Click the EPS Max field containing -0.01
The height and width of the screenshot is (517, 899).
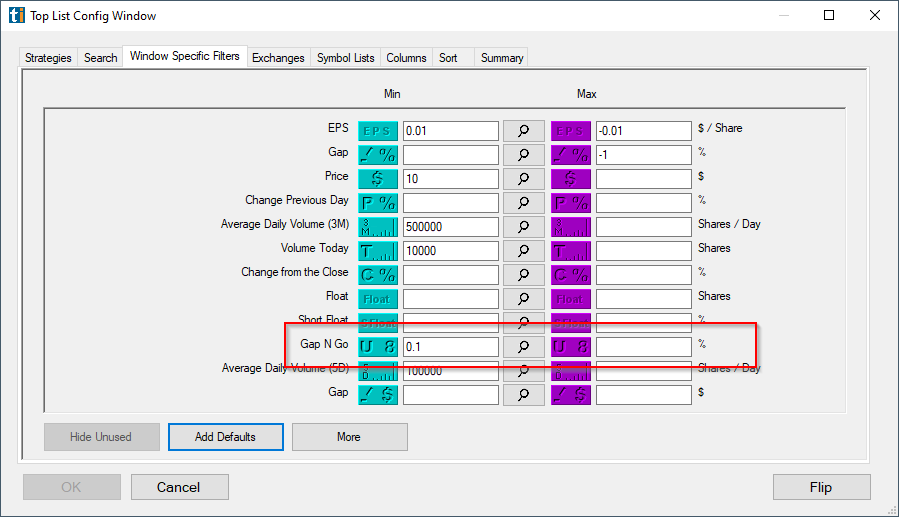pyautogui.click(x=643, y=131)
